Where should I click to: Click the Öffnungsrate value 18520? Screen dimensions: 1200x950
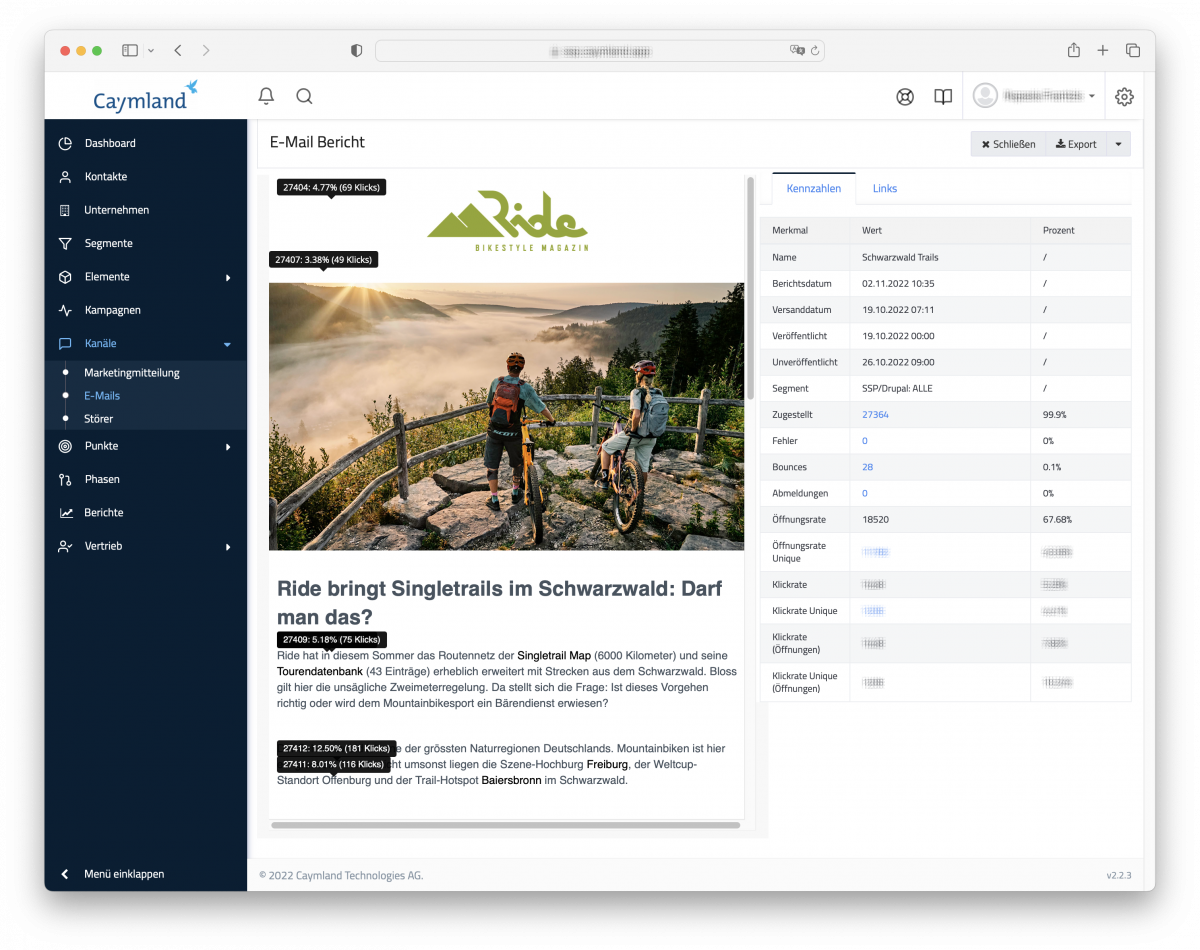pos(875,520)
